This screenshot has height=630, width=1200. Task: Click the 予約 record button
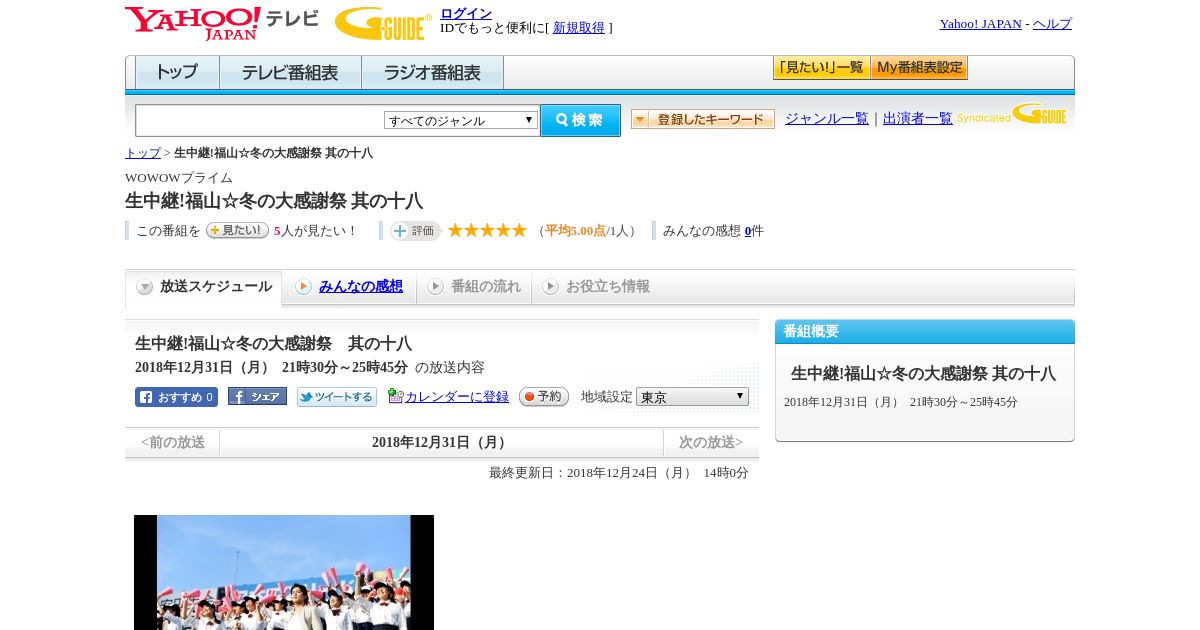(543, 397)
